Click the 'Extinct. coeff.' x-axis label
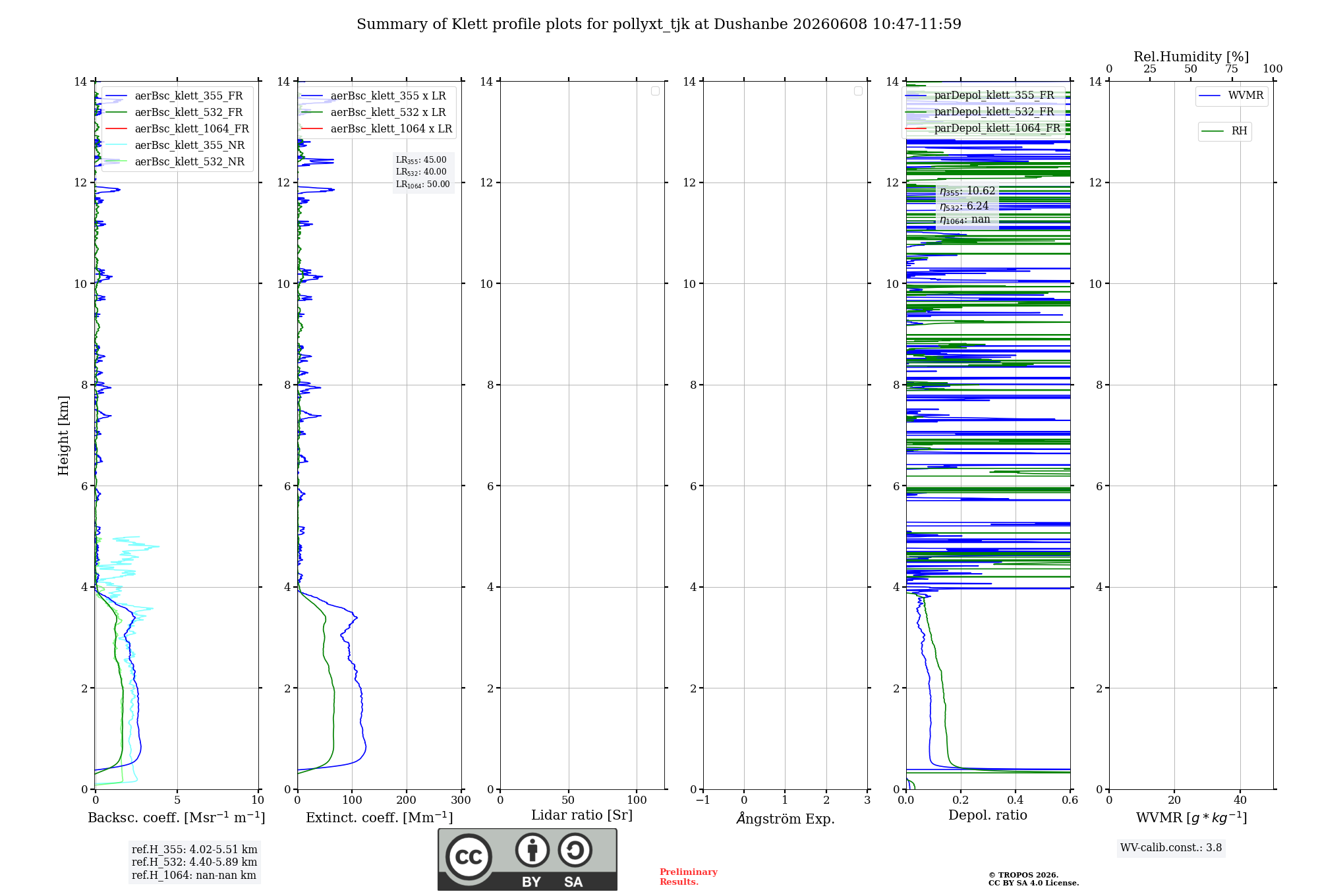Screen dimensions: 1318x896 pyautogui.click(x=380, y=818)
